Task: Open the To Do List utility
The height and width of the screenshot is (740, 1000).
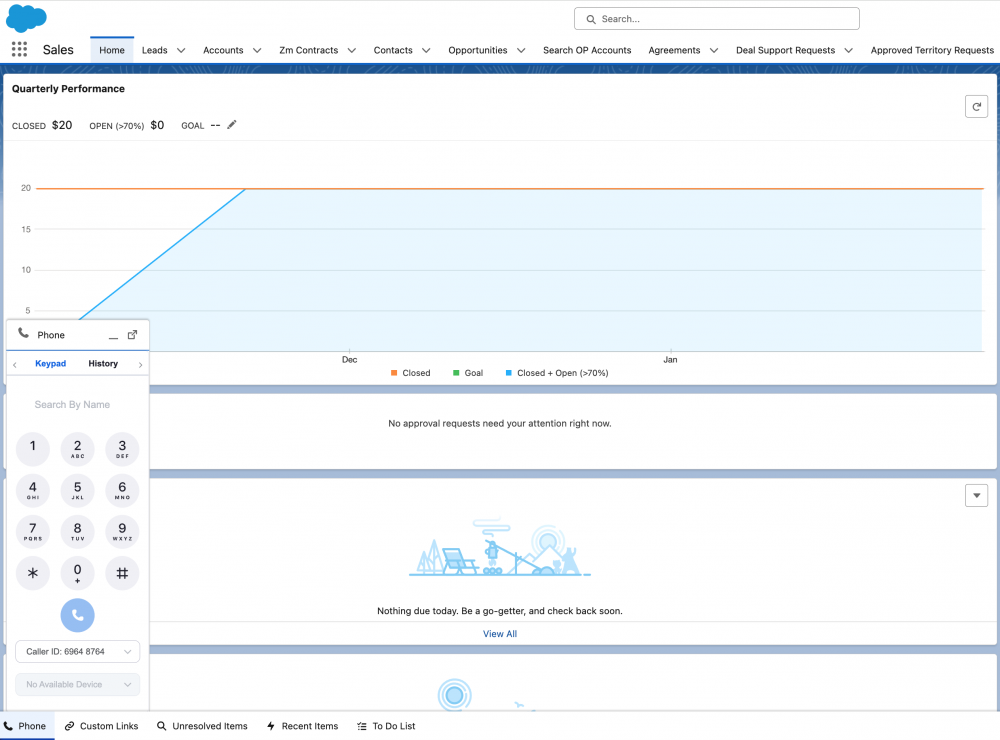Action: coord(386,726)
